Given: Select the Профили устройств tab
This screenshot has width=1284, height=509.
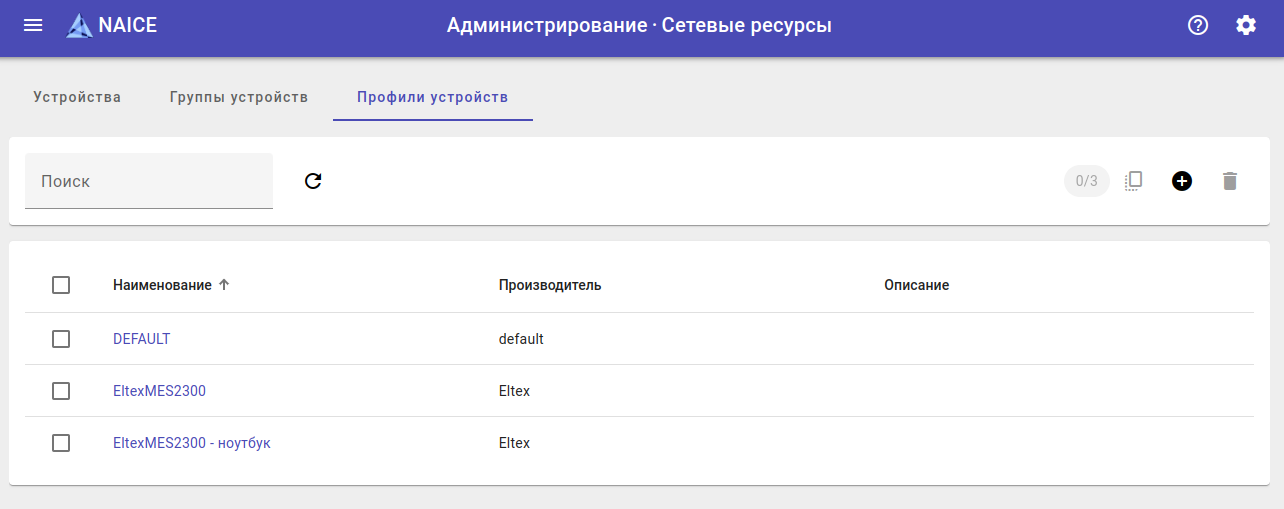Looking at the screenshot, I should coord(433,97).
